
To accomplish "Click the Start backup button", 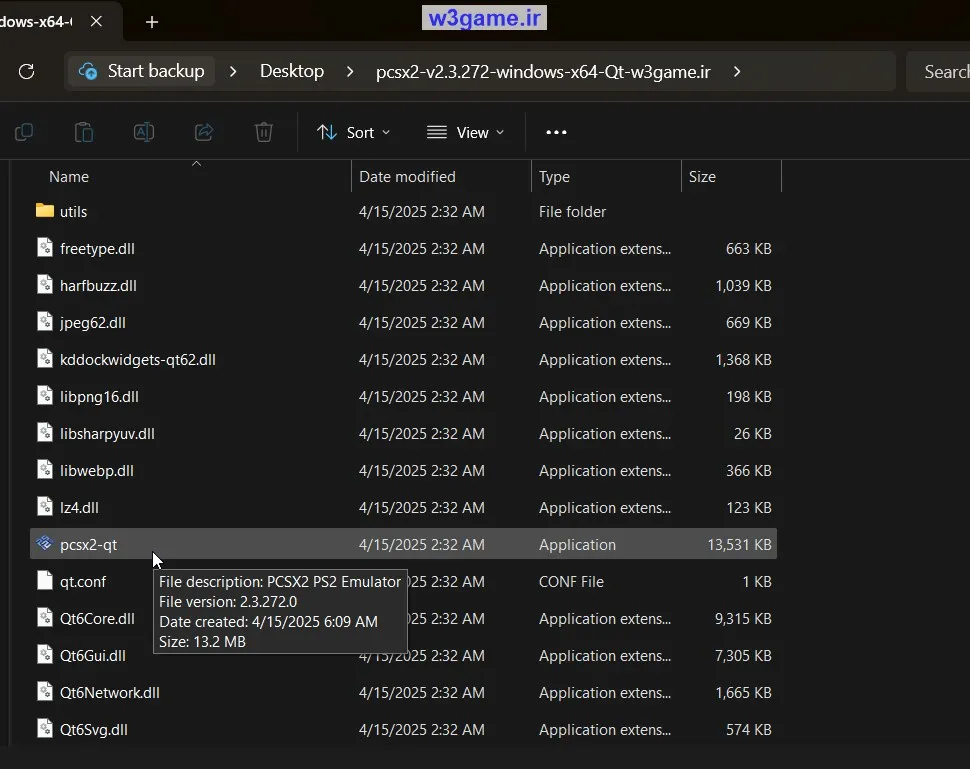I will click(x=141, y=71).
